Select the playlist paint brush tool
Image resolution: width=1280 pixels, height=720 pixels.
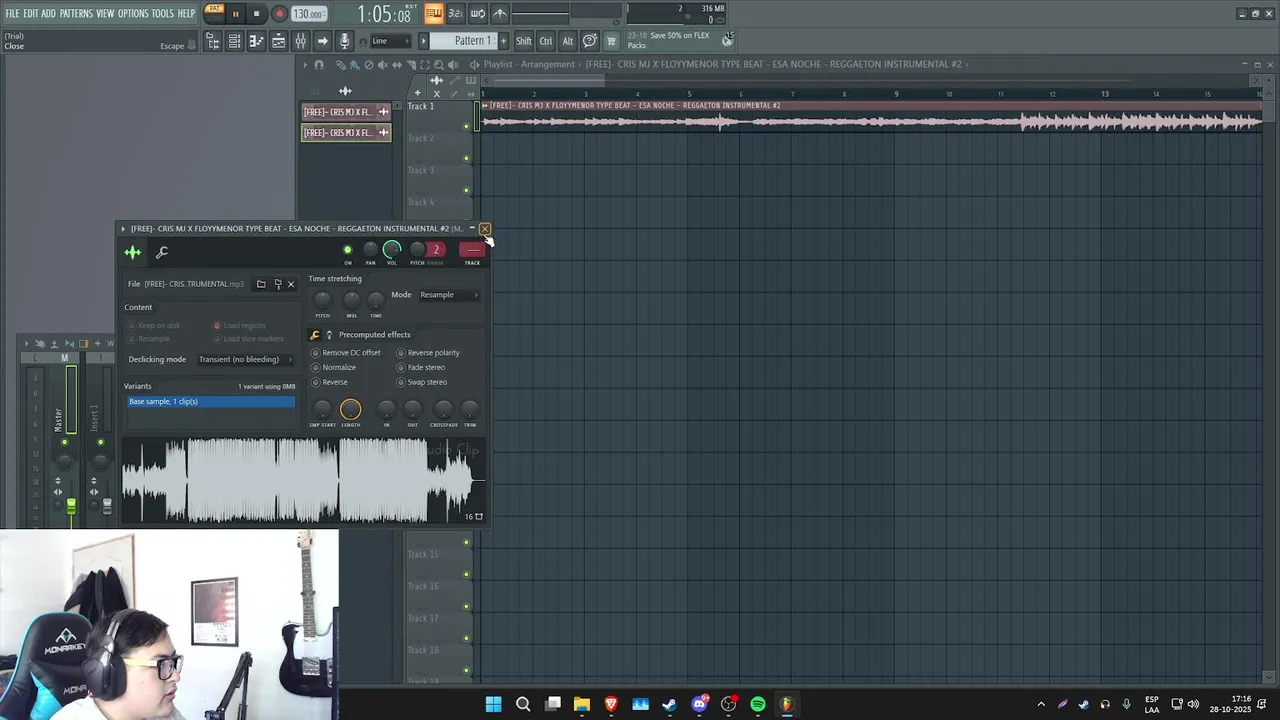tap(354, 65)
